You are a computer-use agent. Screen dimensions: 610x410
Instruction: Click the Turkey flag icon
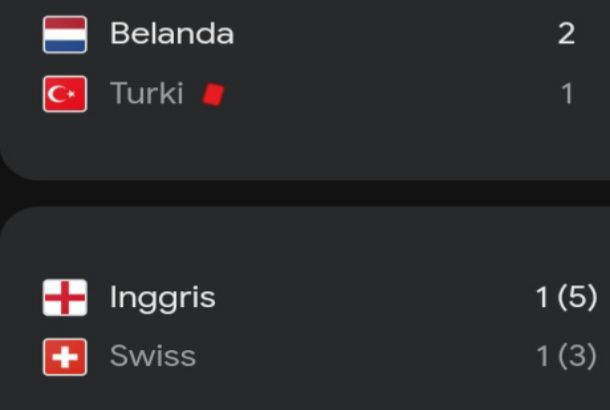tap(65, 95)
